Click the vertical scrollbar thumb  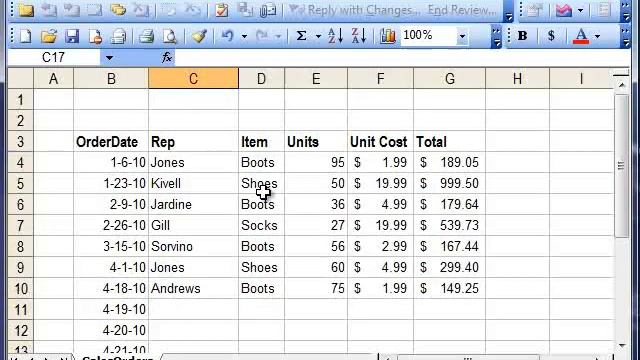622,166
